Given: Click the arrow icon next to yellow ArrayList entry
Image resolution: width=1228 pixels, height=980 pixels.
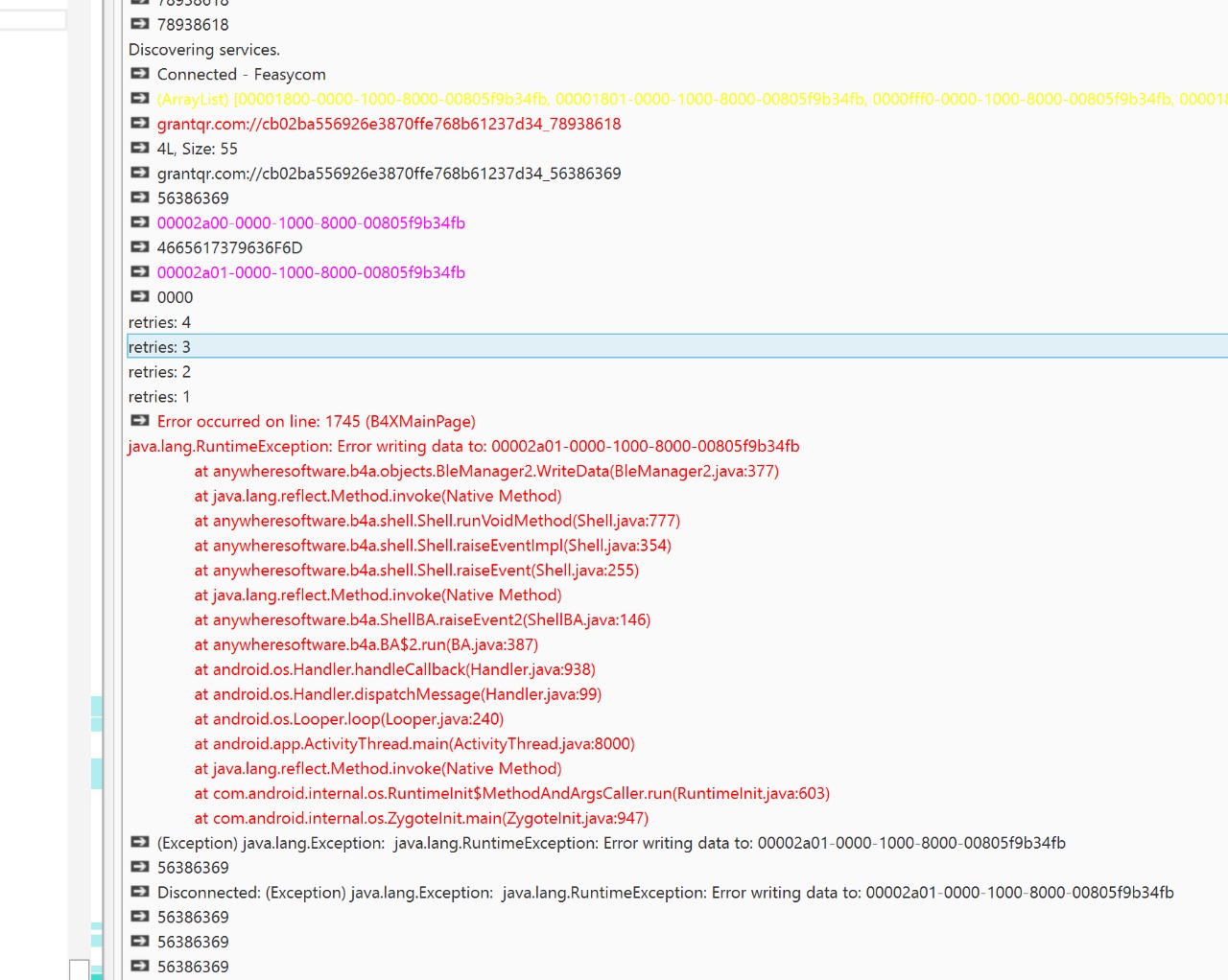Looking at the screenshot, I should pyautogui.click(x=140, y=99).
